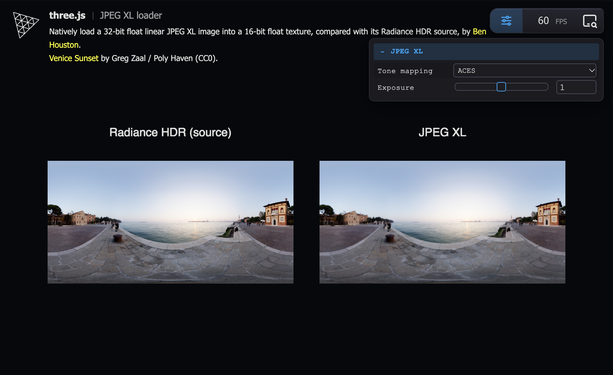Click the 'Tone mapping' label
The image size is (613, 375).
(405, 71)
